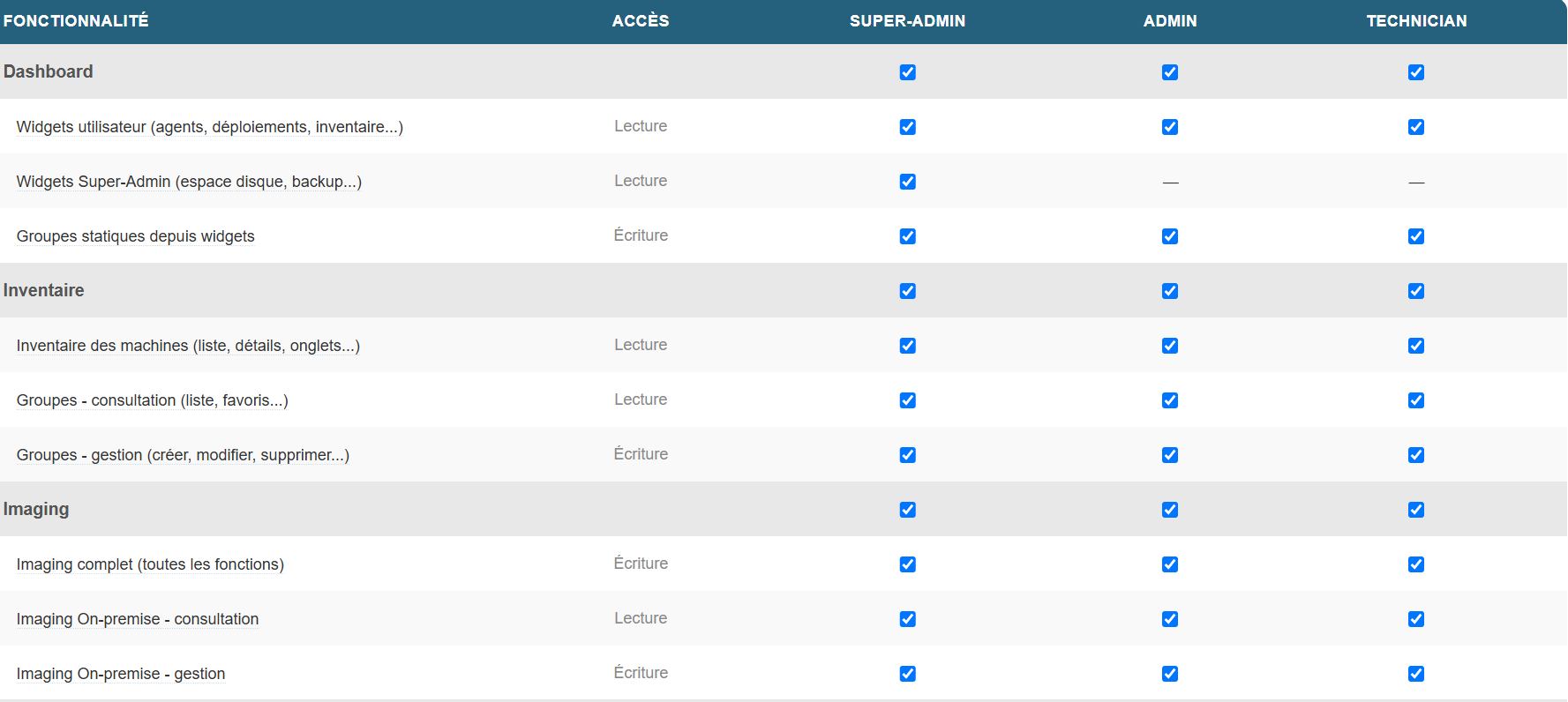This screenshot has width=1568, height=702.
Task: Click the Fonctionnalité column header
Action: click(76, 21)
